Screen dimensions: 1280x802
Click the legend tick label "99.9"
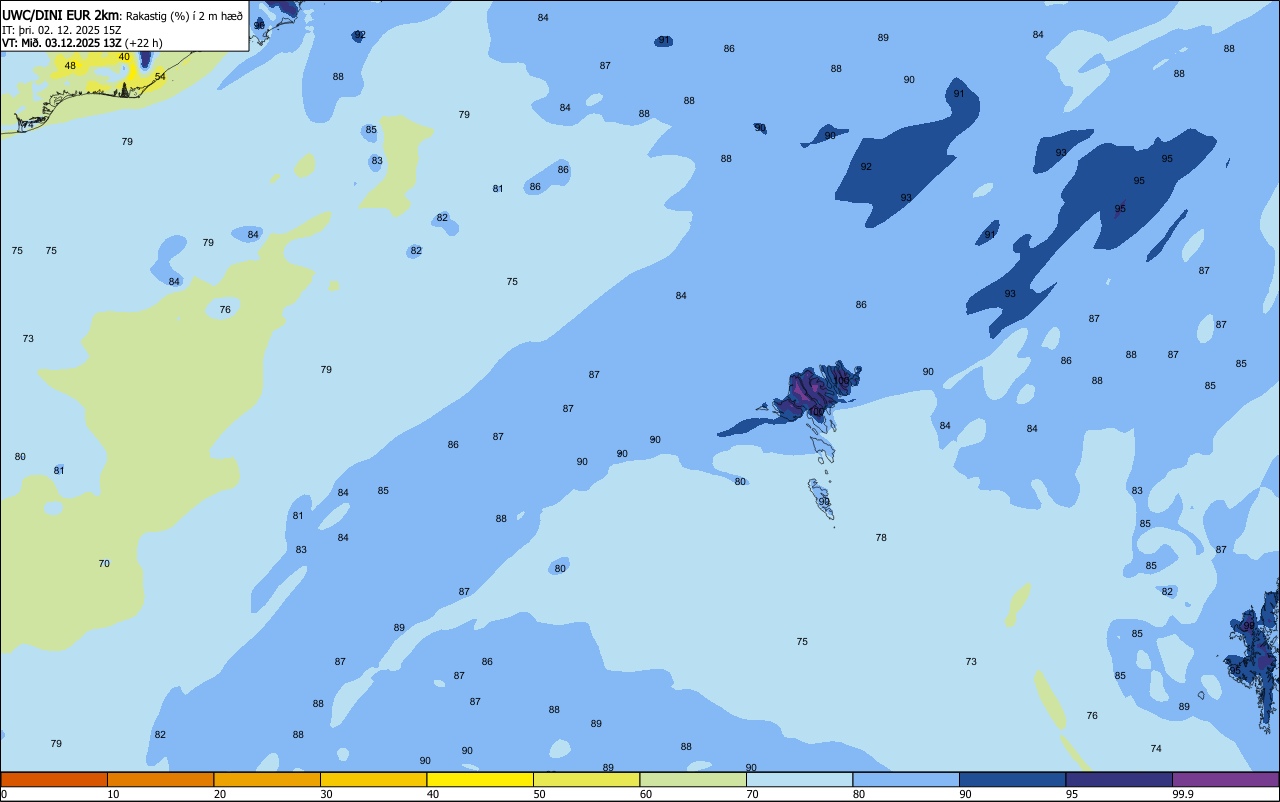[x=1183, y=794]
